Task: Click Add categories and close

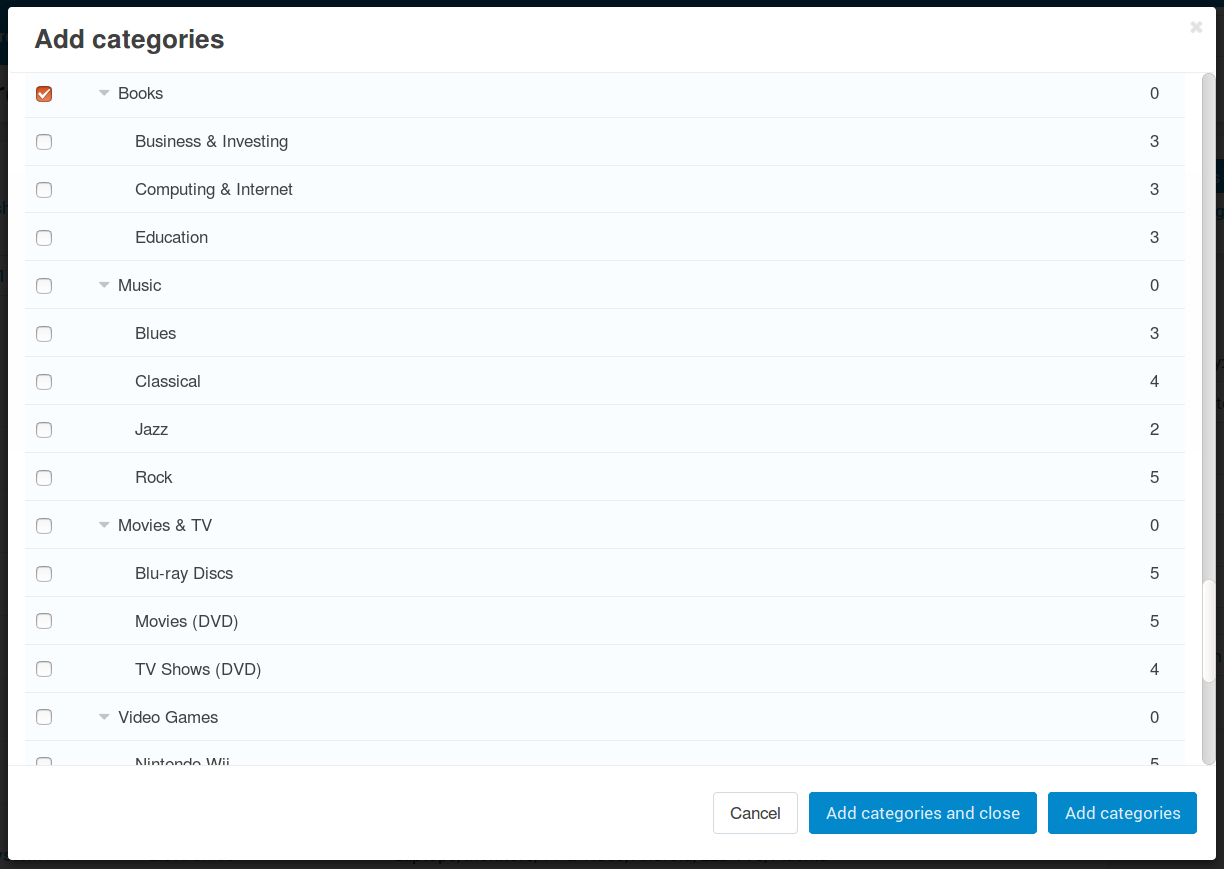Action: (923, 813)
